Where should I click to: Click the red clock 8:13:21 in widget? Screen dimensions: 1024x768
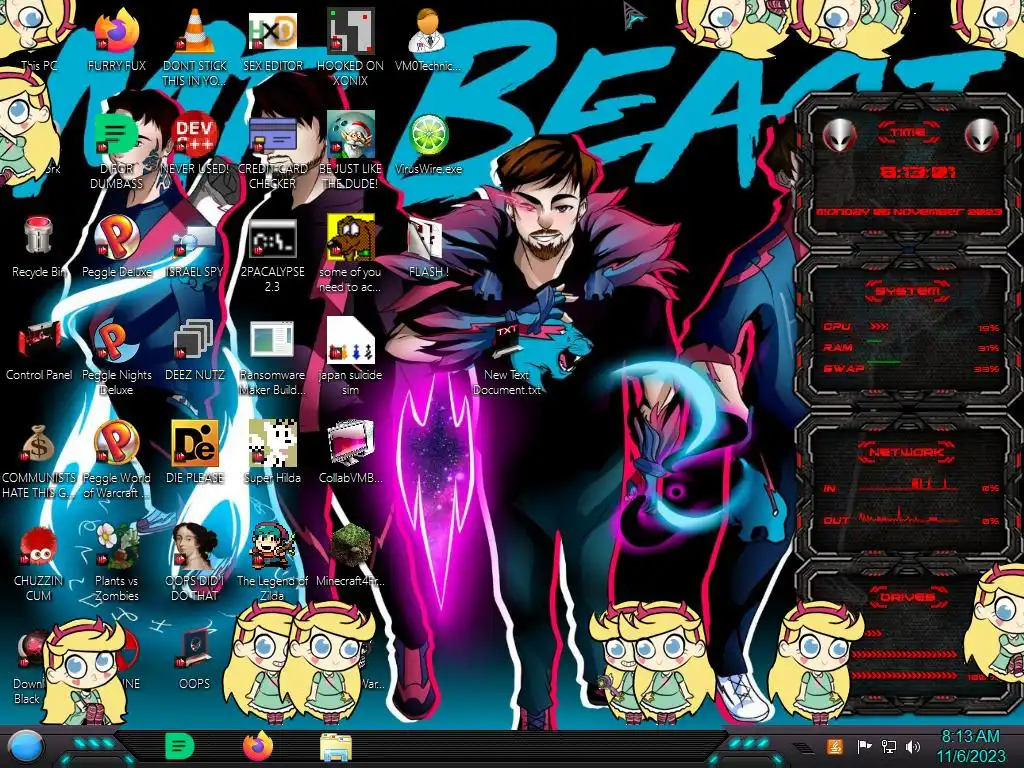[x=916, y=172]
